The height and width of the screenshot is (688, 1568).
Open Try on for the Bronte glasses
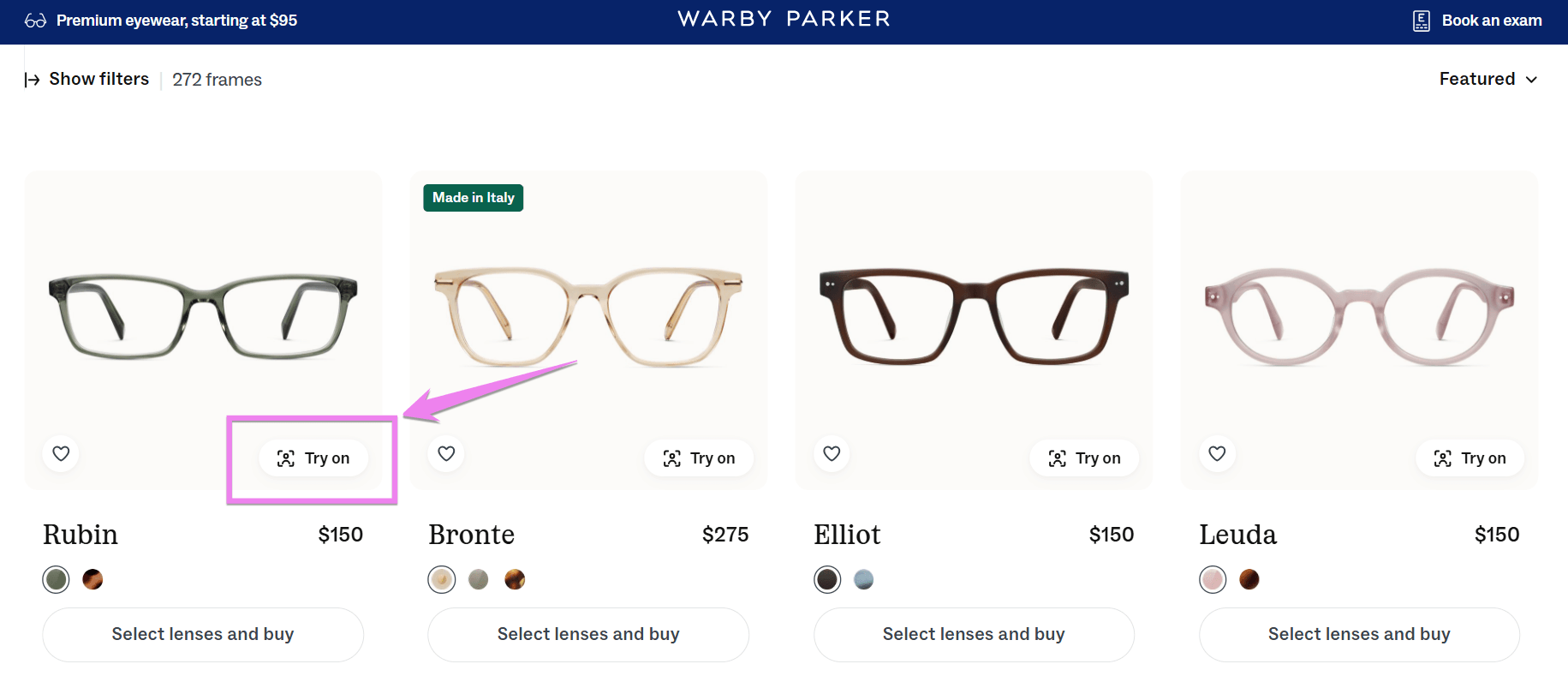click(699, 458)
